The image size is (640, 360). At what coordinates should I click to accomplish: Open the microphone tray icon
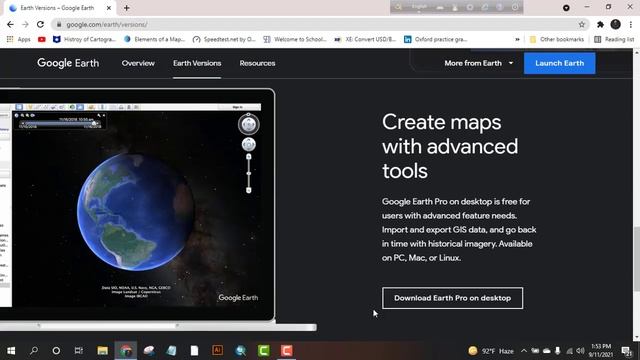point(558,351)
